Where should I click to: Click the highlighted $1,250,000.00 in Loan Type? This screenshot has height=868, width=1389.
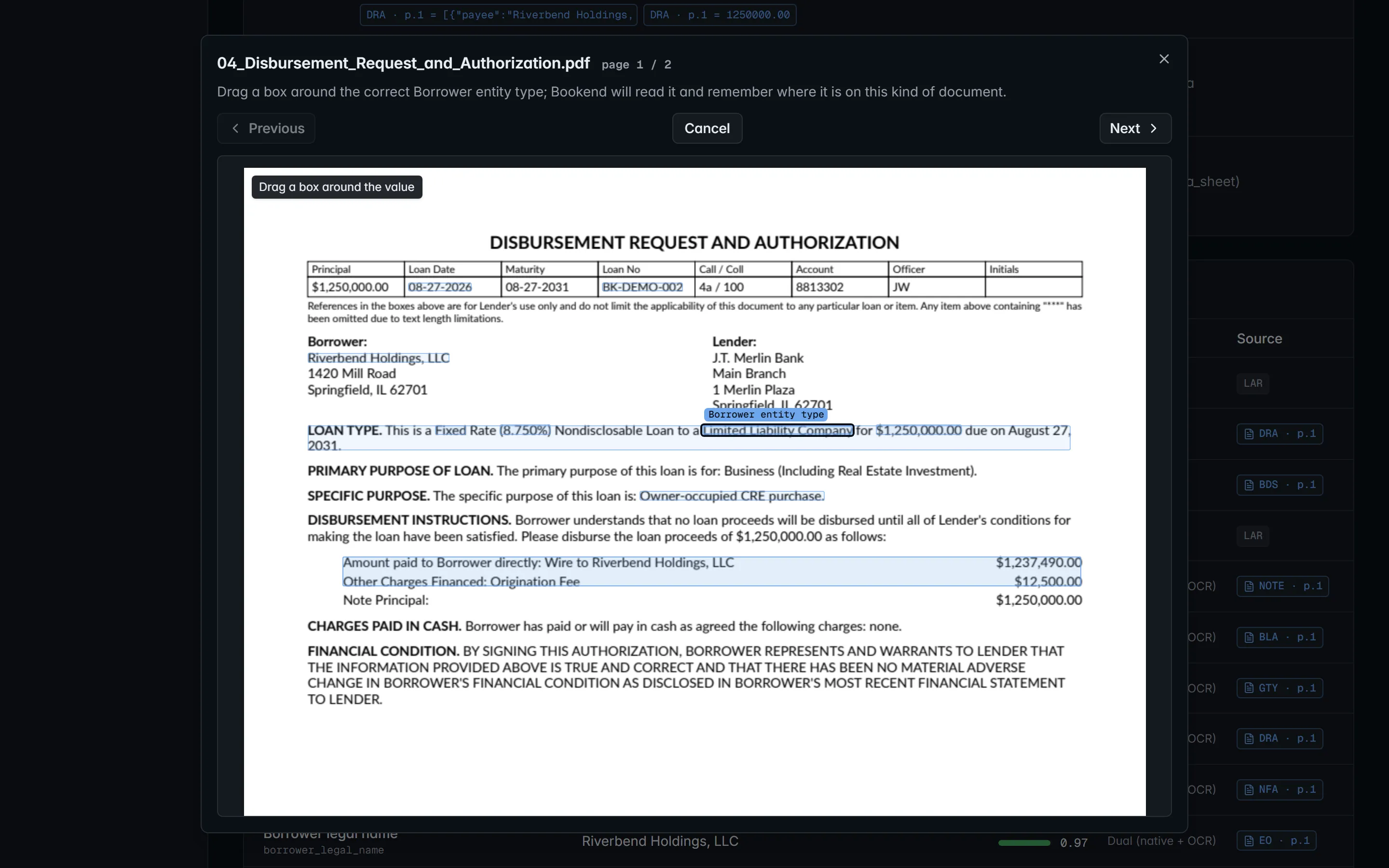[918, 431]
